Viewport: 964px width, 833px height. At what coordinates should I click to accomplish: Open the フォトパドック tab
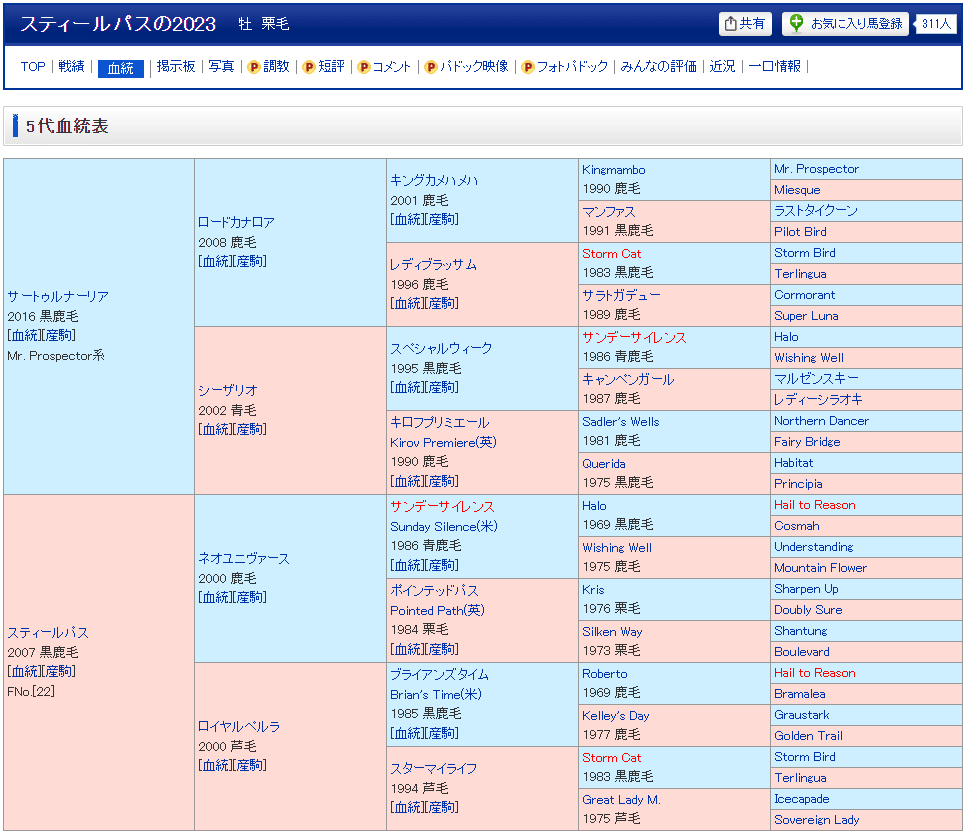click(x=572, y=66)
